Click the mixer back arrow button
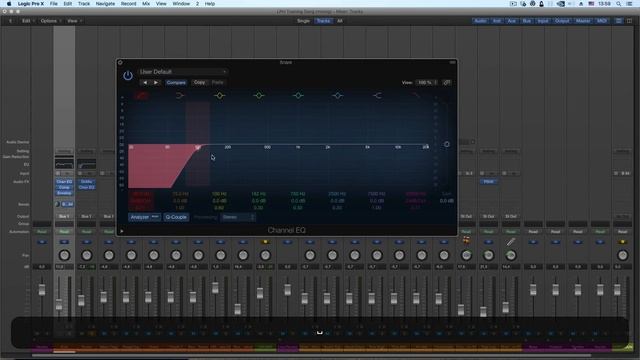640x360 pixels. [x=10, y=21]
